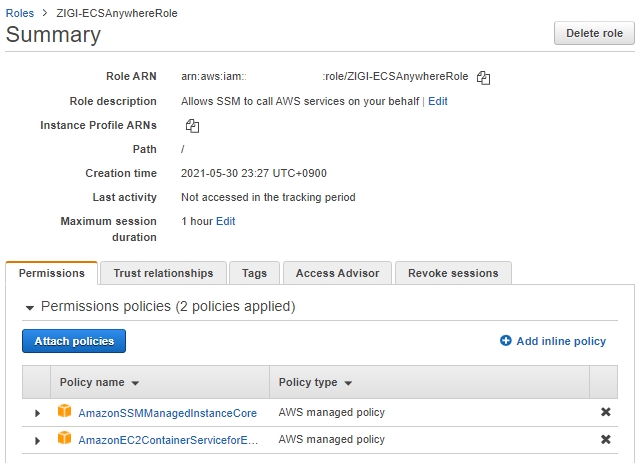This screenshot has height=463, width=638.
Task: Click the creation time value 2021-05-30 23:27
Action: click(253, 173)
